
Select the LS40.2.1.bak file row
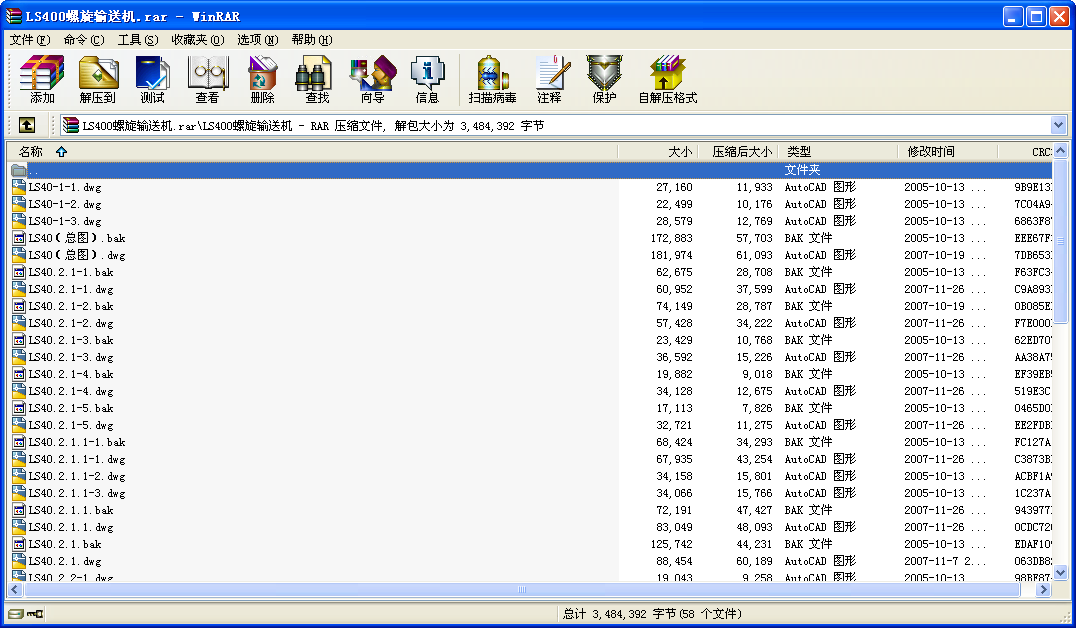(65, 544)
